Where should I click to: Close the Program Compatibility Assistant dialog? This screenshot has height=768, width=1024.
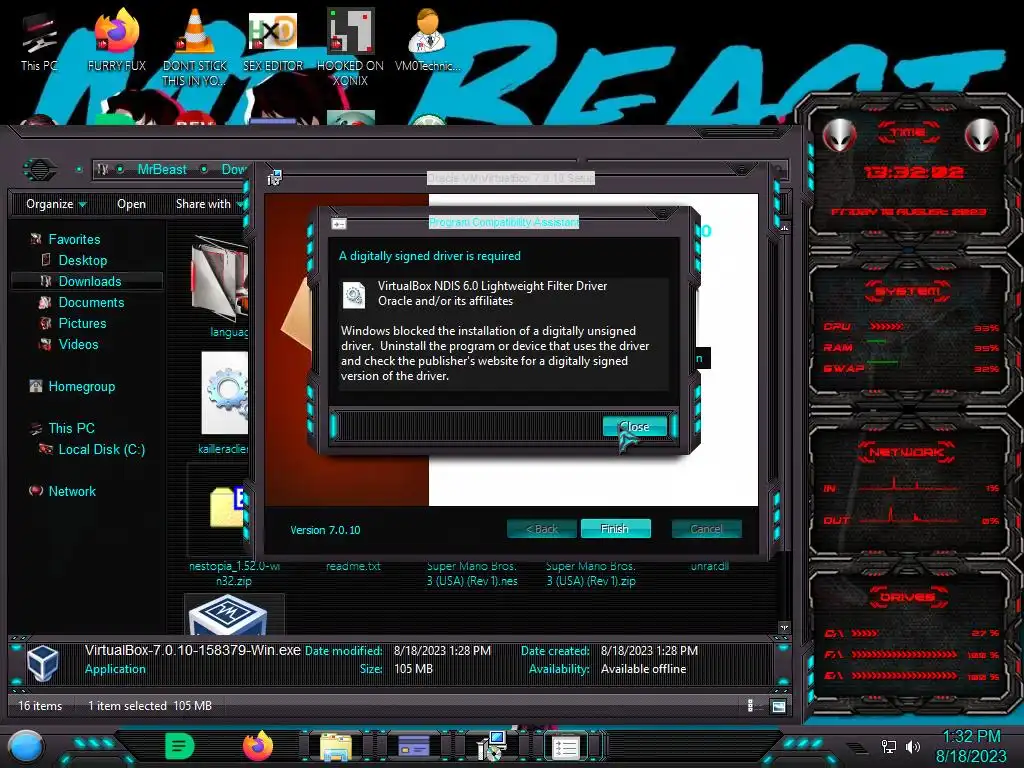(x=634, y=426)
